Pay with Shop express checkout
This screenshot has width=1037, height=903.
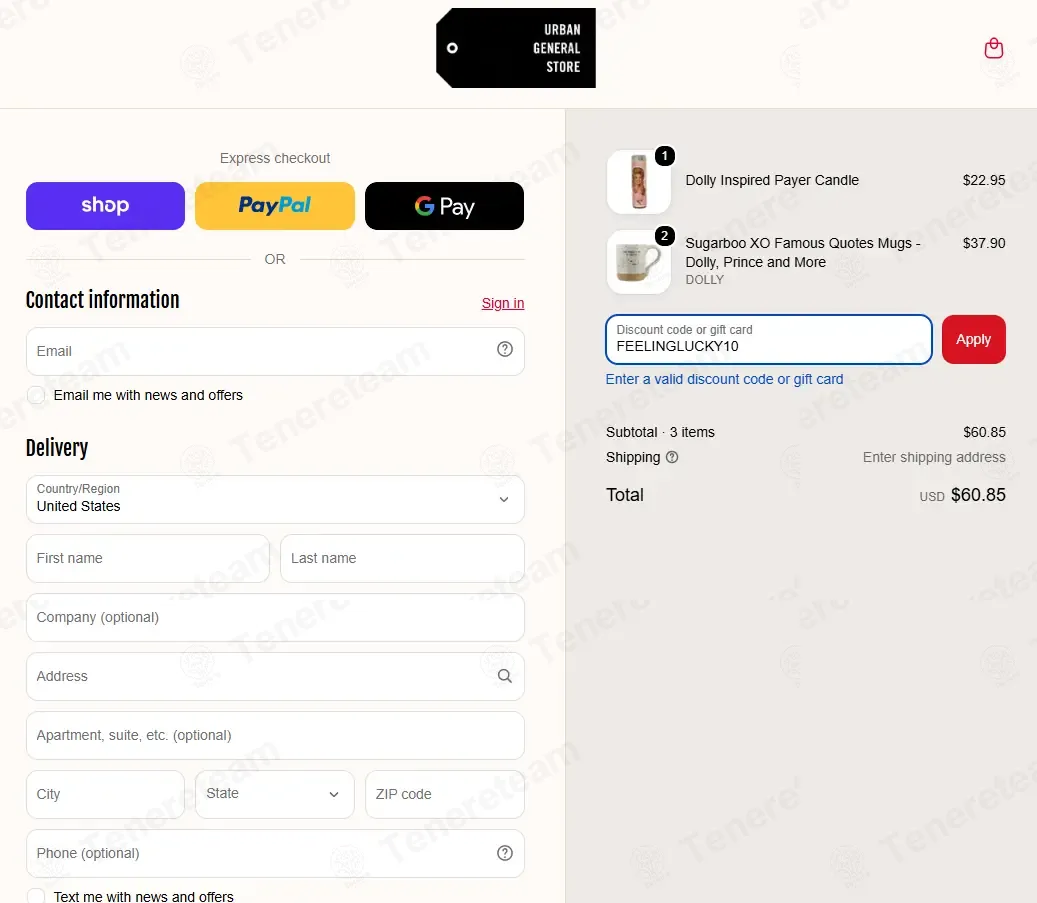(105, 206)
